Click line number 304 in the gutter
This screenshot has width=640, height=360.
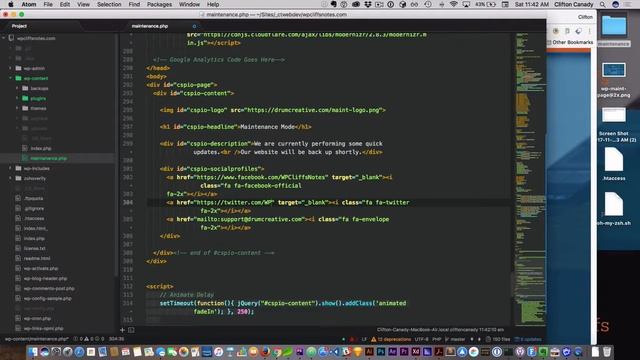tap(128, 202)
